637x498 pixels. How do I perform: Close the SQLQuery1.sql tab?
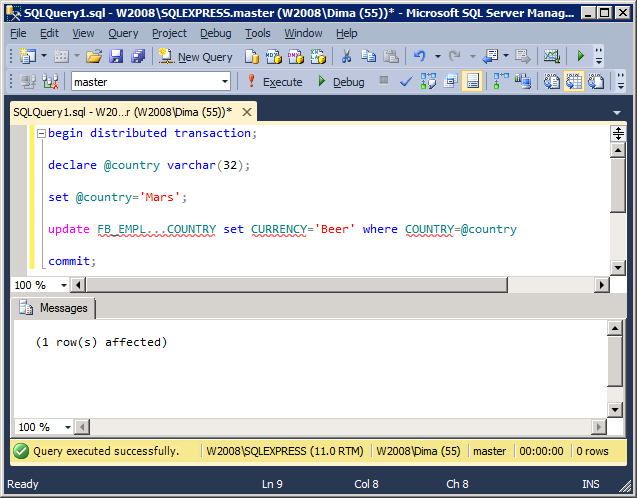247,112
